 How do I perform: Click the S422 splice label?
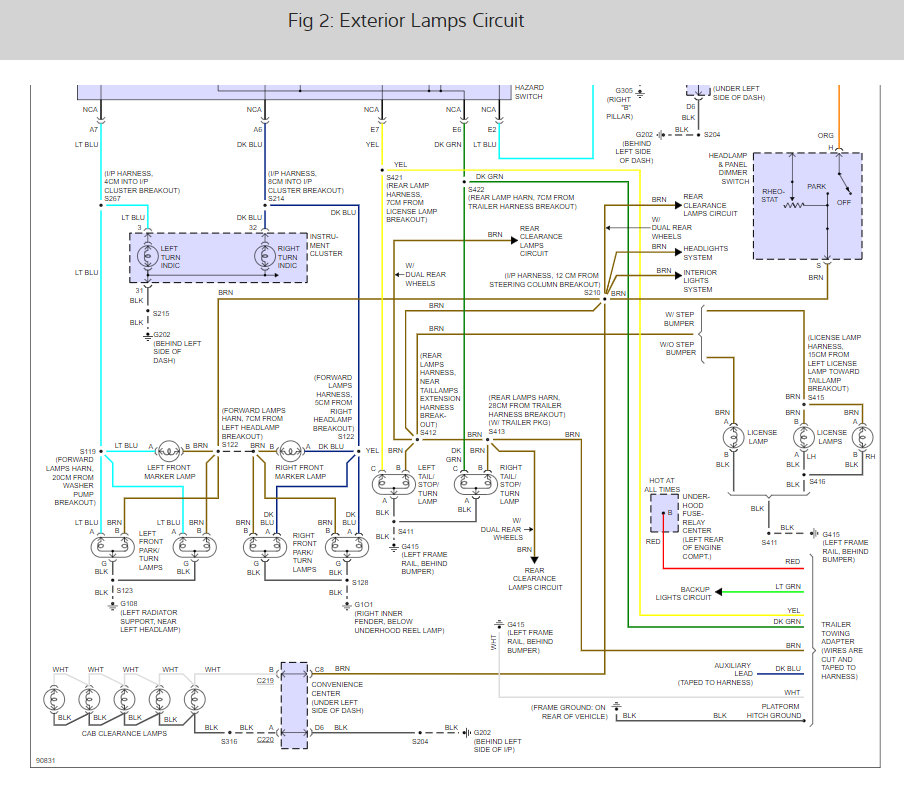476,189
